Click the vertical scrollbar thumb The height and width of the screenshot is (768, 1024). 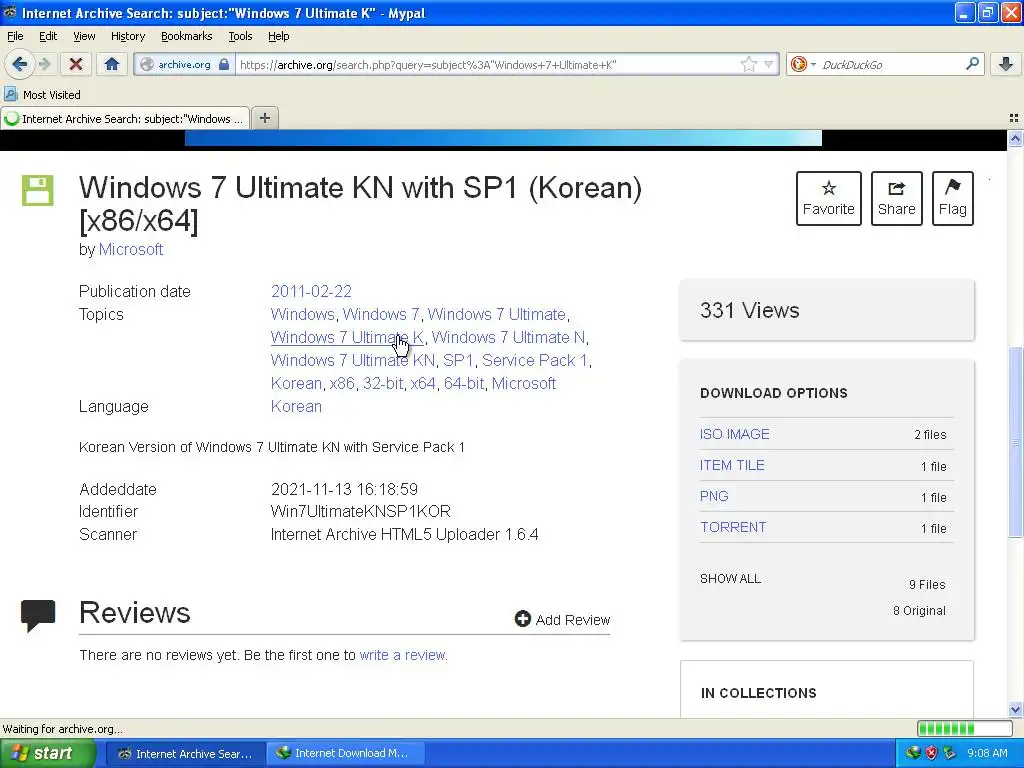pos(1015,442)
